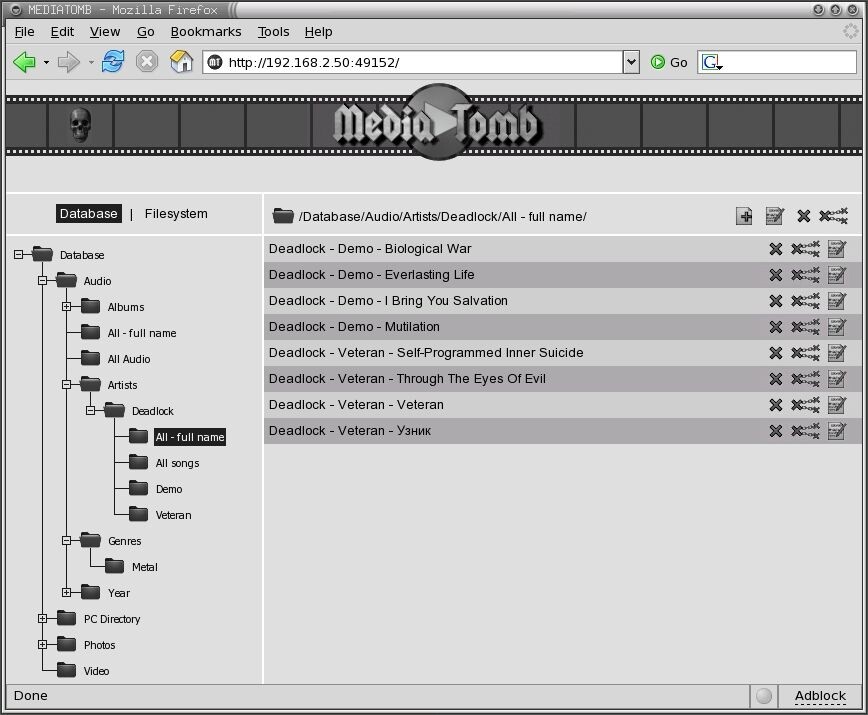
Task: Click the browser Back arrow
Action: (24, 62)
